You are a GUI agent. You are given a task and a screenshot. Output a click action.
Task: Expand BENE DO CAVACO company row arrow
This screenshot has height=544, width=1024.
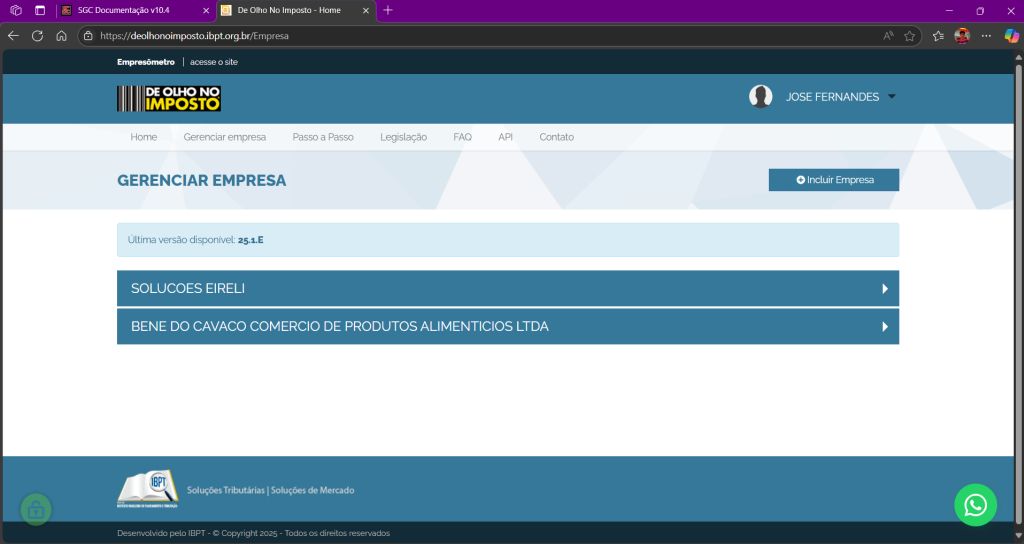pos(885,327)
